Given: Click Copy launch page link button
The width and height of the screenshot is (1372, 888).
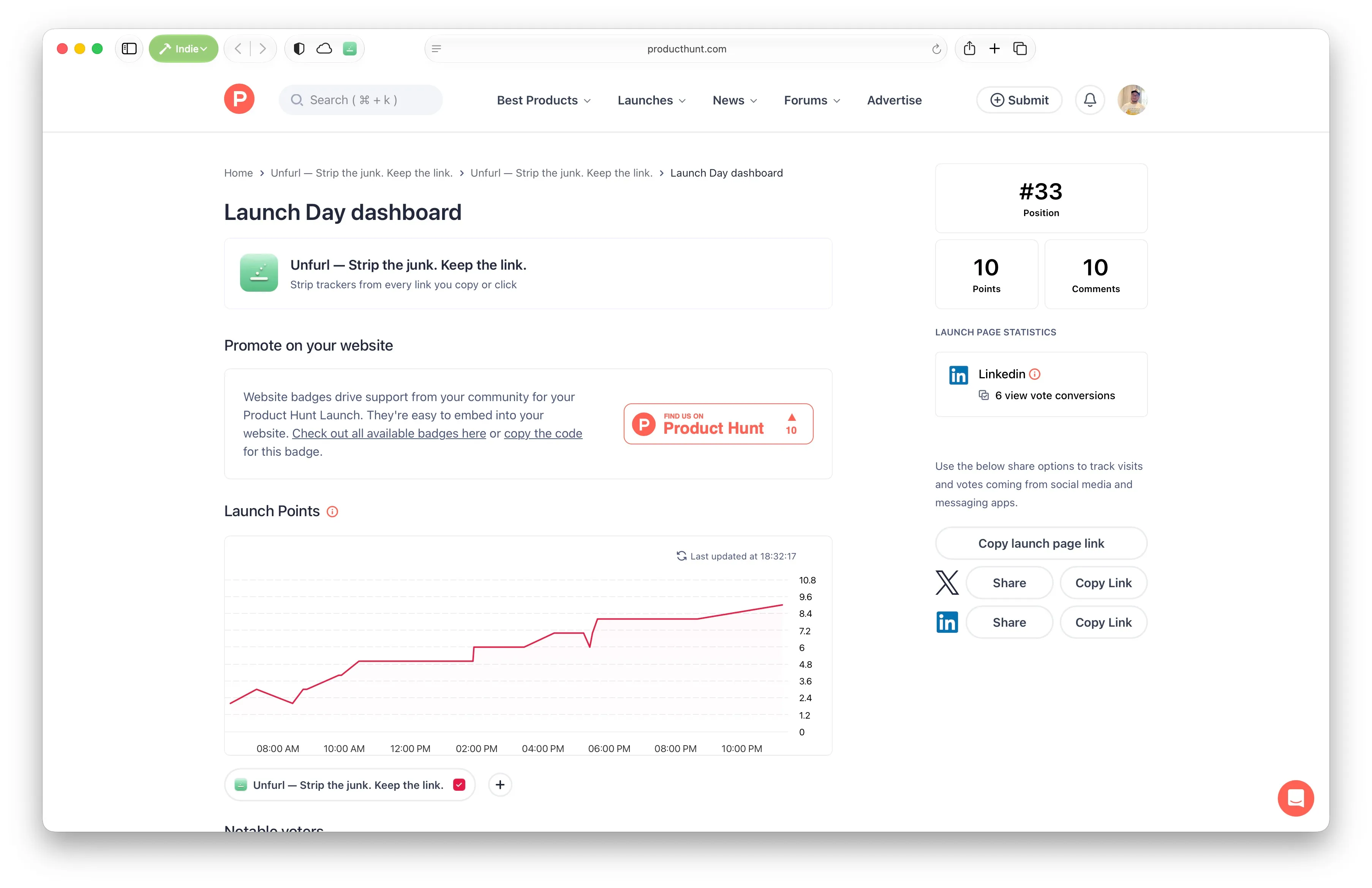Looking at the screenshot, I should click(1040, 544).
